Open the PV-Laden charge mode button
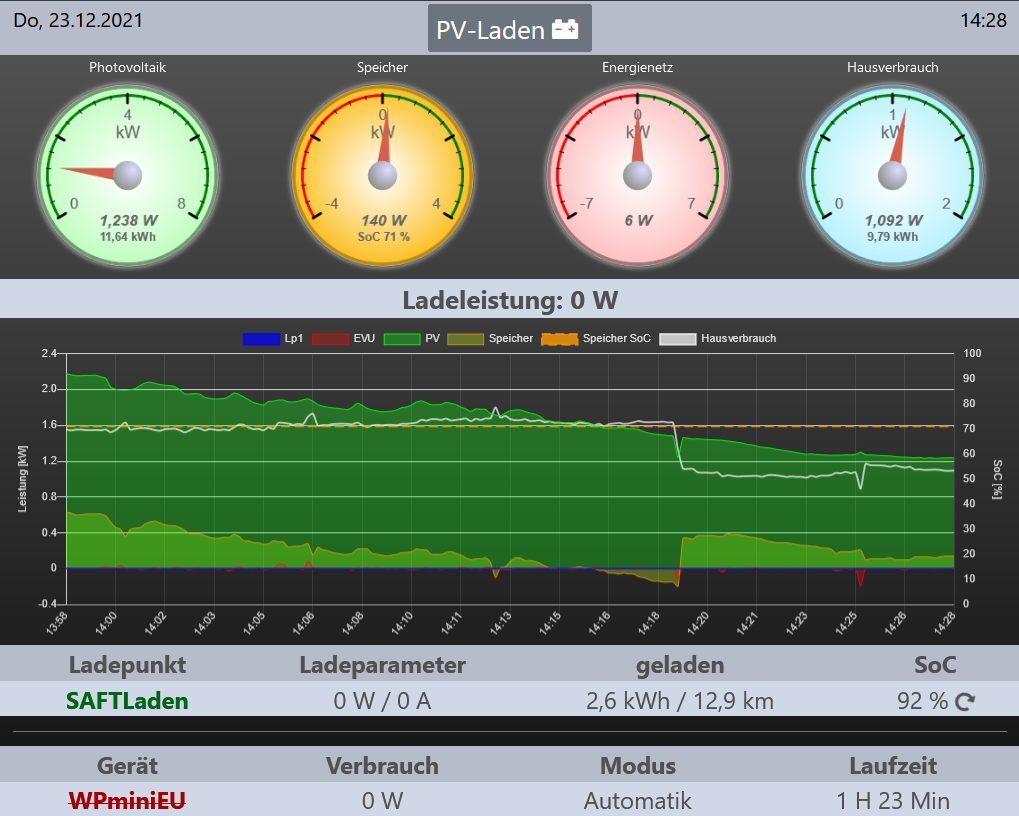This screenshot has width=1019, height=816. pyautogui.click(x=510, y=29)
